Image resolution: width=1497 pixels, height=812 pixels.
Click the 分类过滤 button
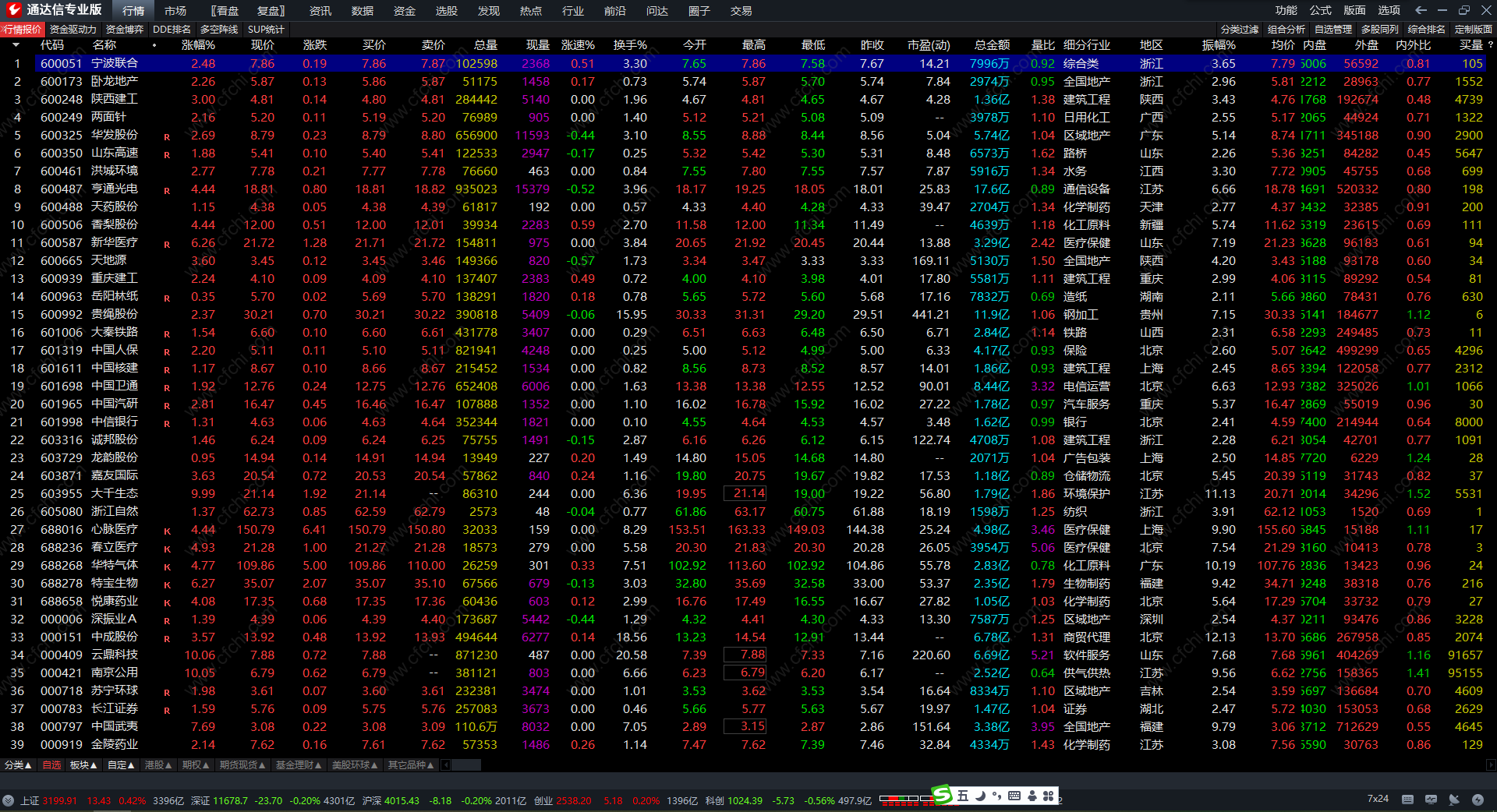[x=1240, y=30]
